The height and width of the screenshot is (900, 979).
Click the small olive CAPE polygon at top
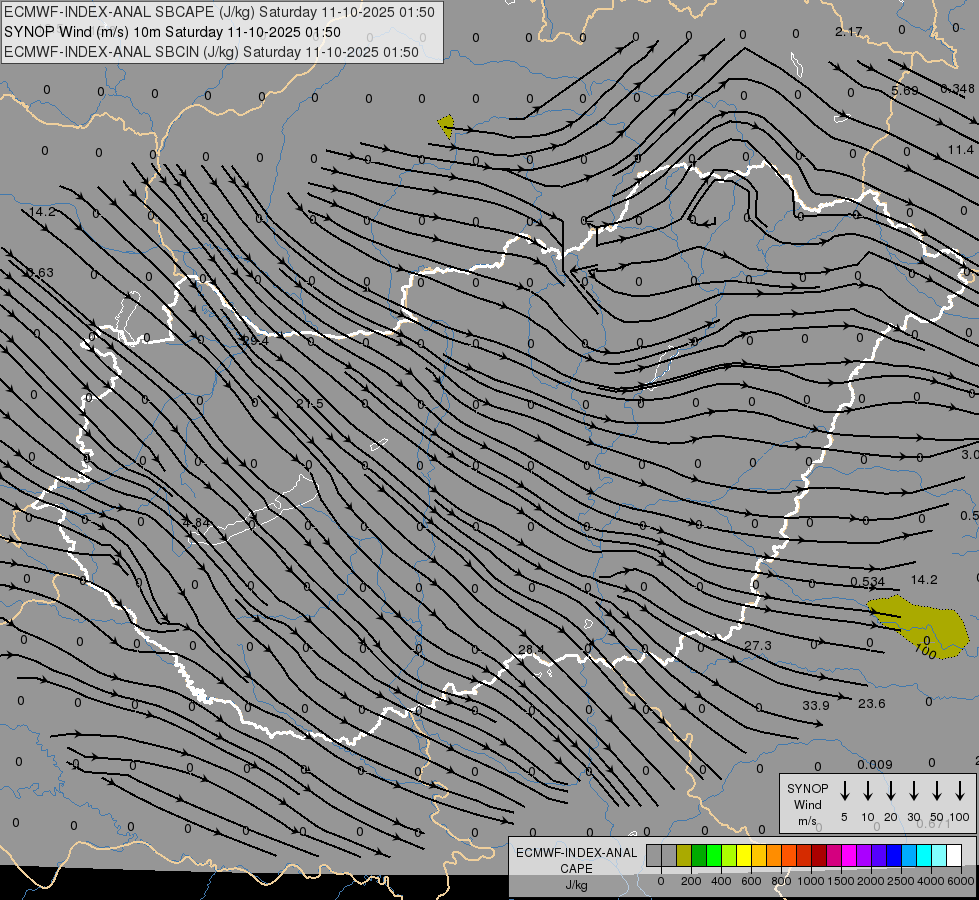446,126
